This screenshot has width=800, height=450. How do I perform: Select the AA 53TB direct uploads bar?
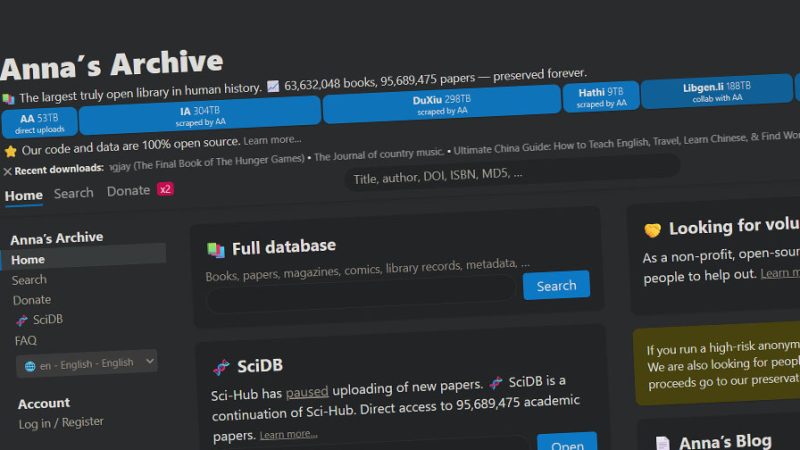coord(39,123)
